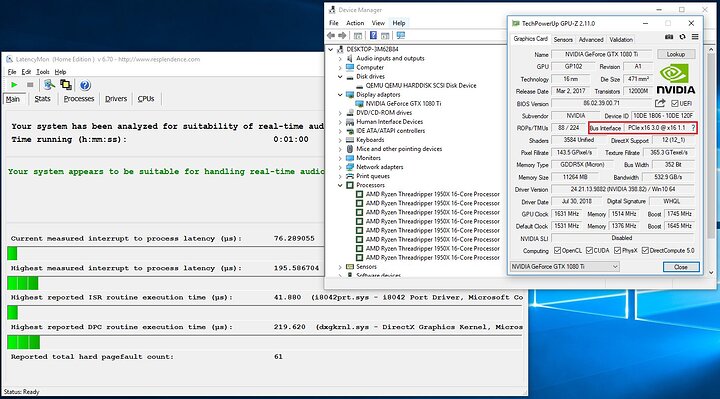The image size is (720, 399).
Task: Click the action pane icon in Device Manager's toolbar
Action: pyautogui.click(x=385, y=35)
